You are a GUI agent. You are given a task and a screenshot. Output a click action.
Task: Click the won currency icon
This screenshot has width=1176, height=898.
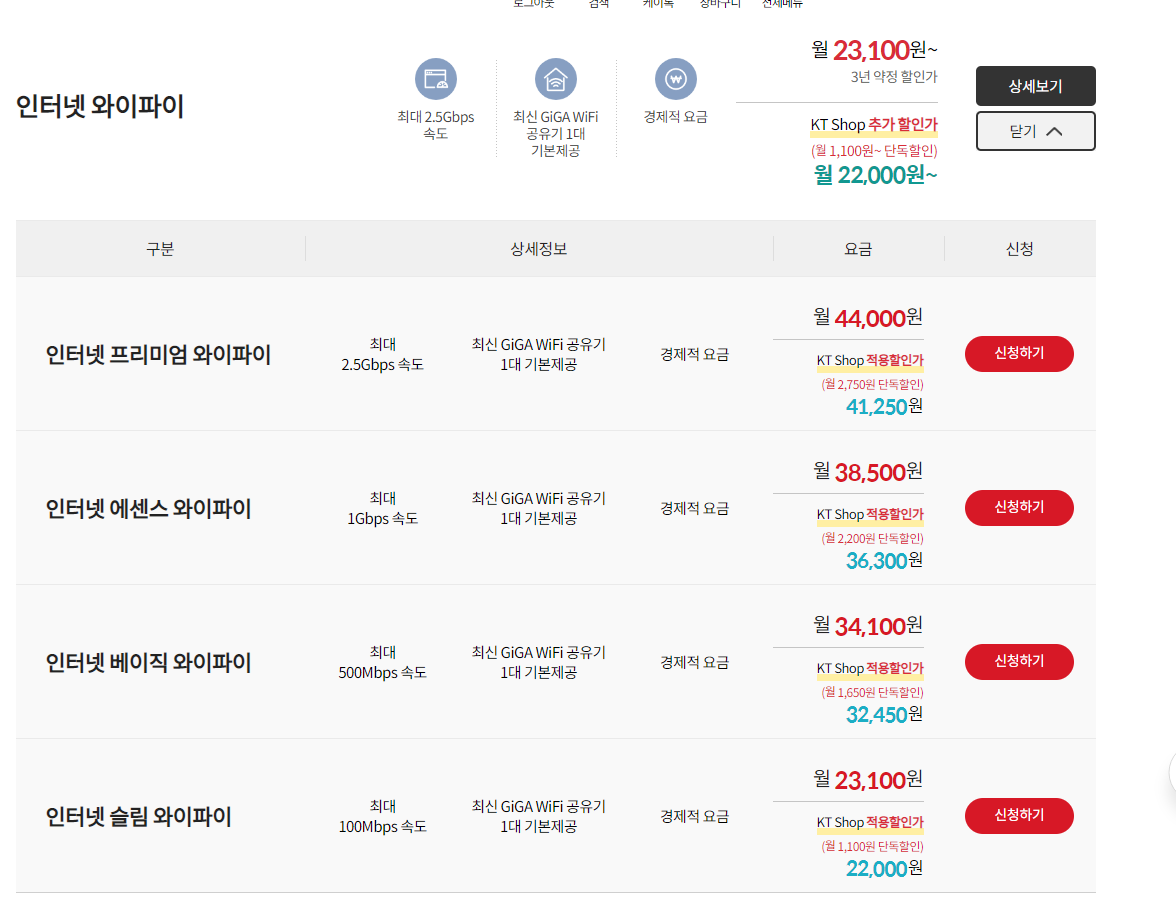(676, 79)
